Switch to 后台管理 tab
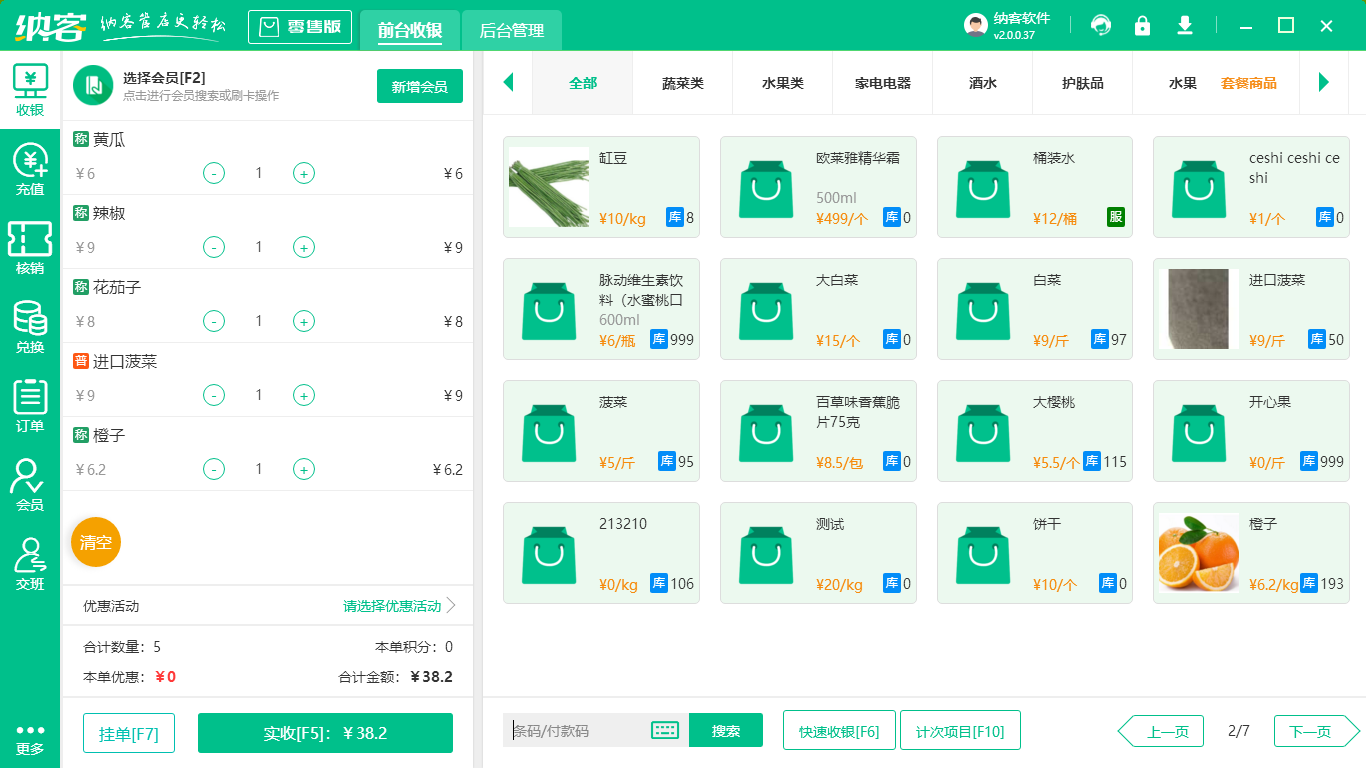Screen dimensions: 1366x768 tap(512, 31)
